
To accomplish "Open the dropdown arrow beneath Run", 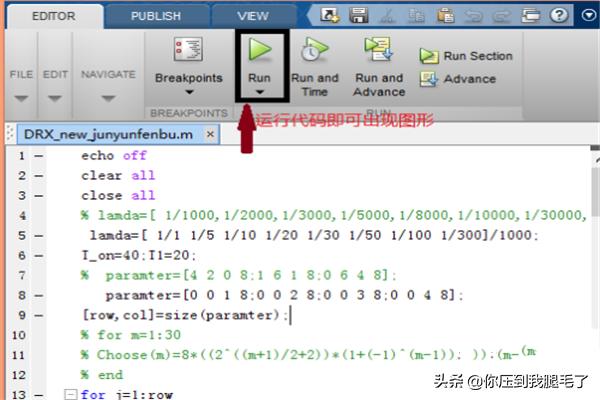I will coord(259,92).
